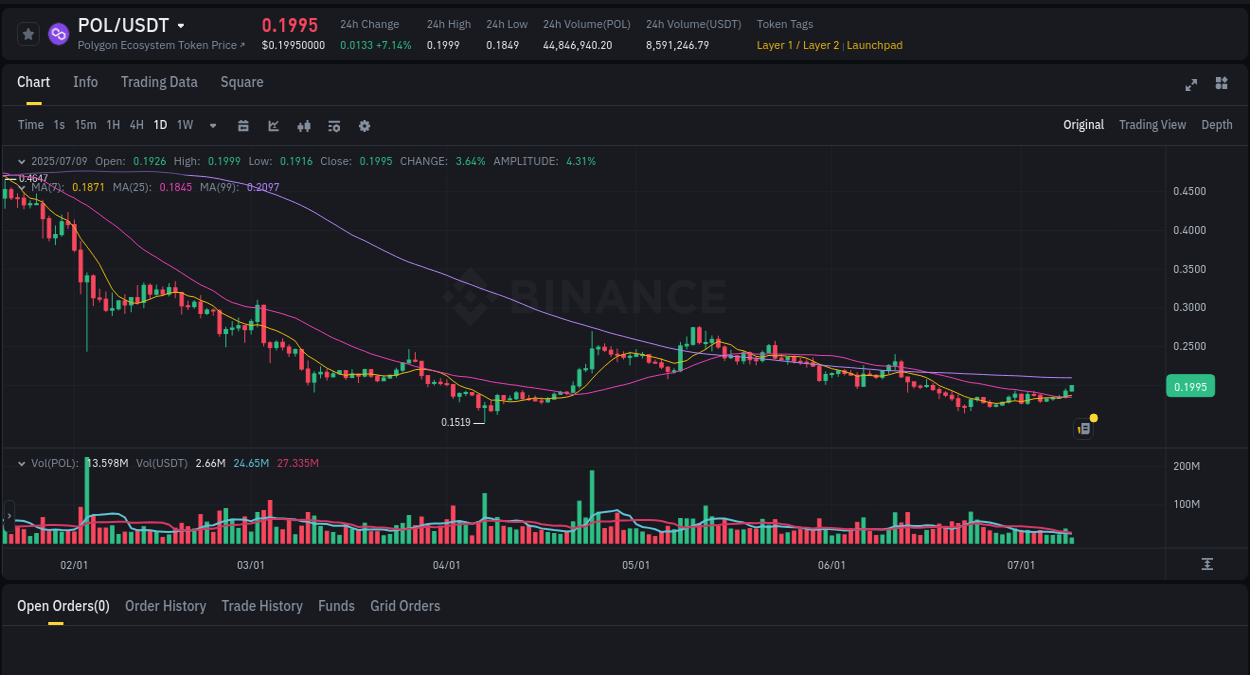Open the technical indicators icon
The height and width of the screenshot is (675, 1250).
coord(303,125)
